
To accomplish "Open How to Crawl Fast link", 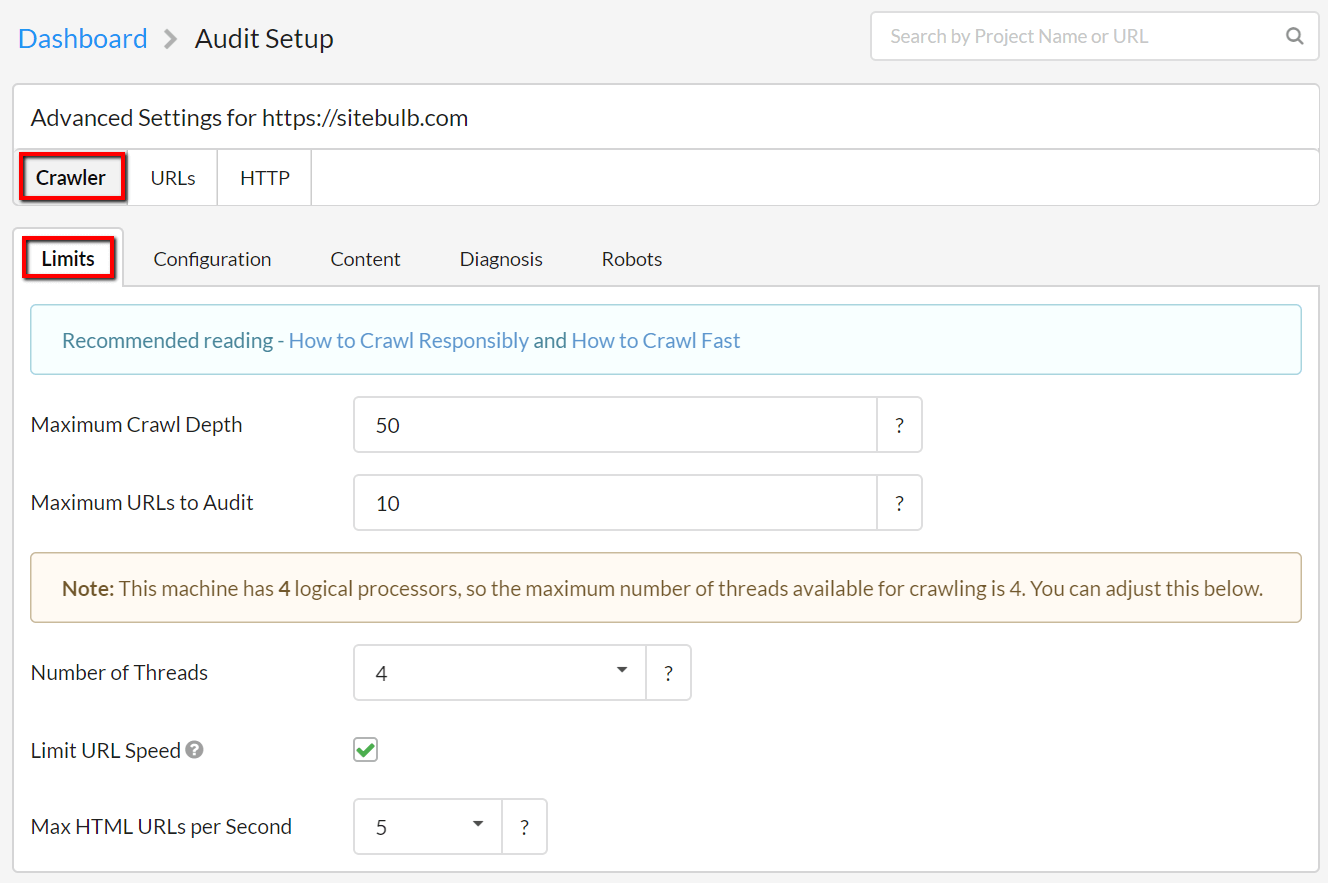I will click(x=656, y=341).
